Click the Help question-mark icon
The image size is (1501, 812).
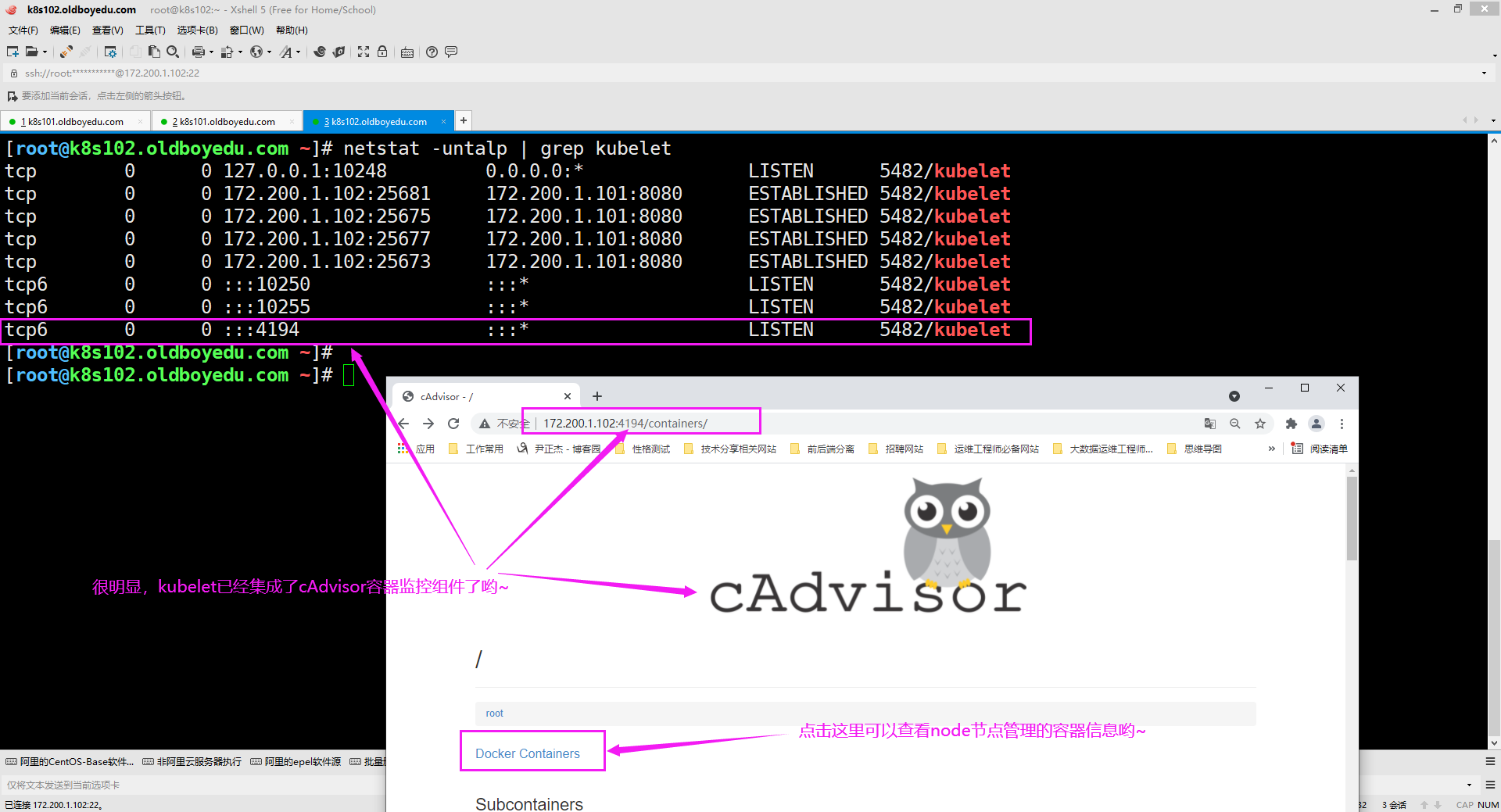click(432, 52)
